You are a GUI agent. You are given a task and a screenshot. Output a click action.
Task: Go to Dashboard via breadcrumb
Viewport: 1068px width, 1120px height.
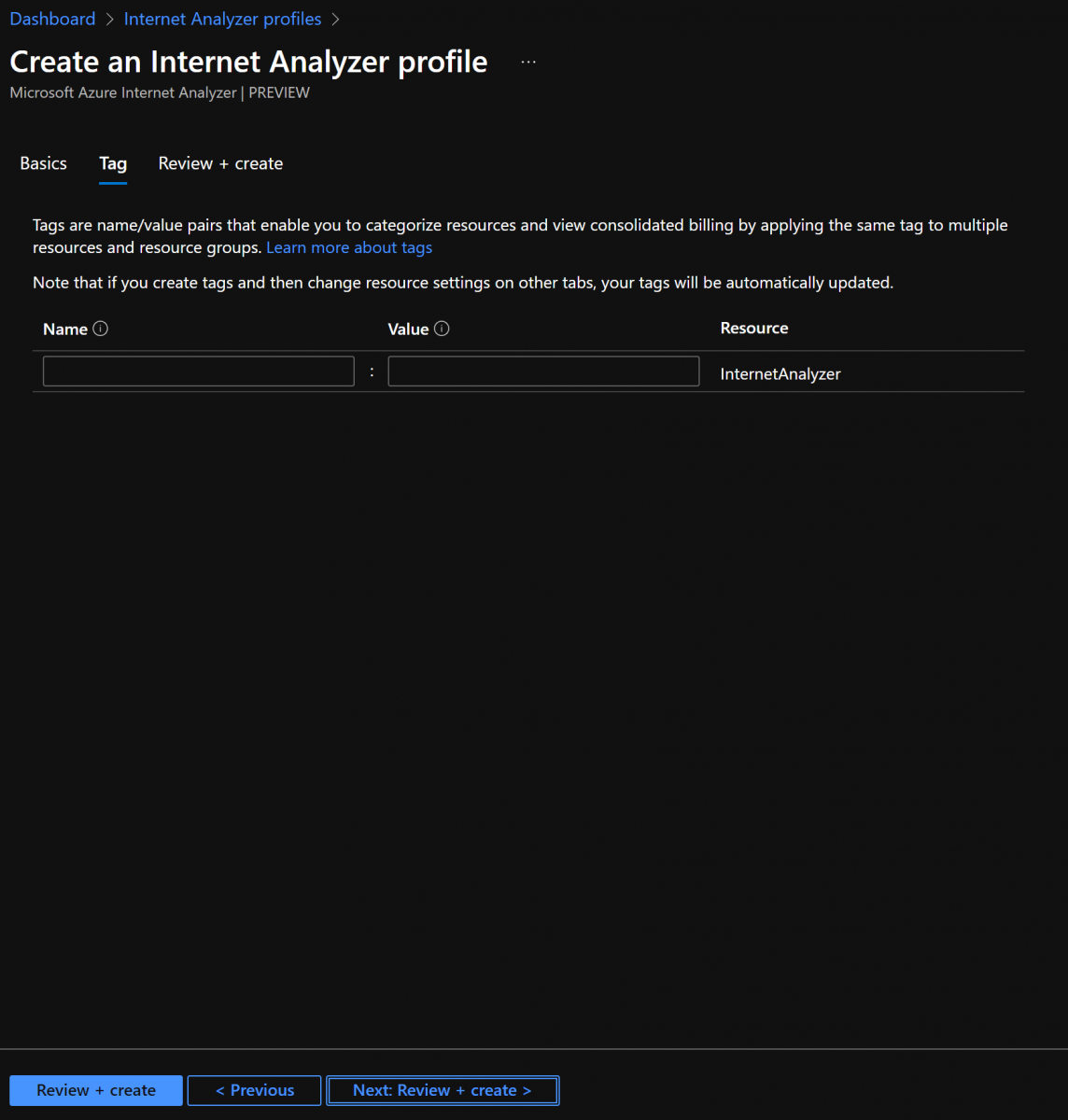click(x=52, y=20)
